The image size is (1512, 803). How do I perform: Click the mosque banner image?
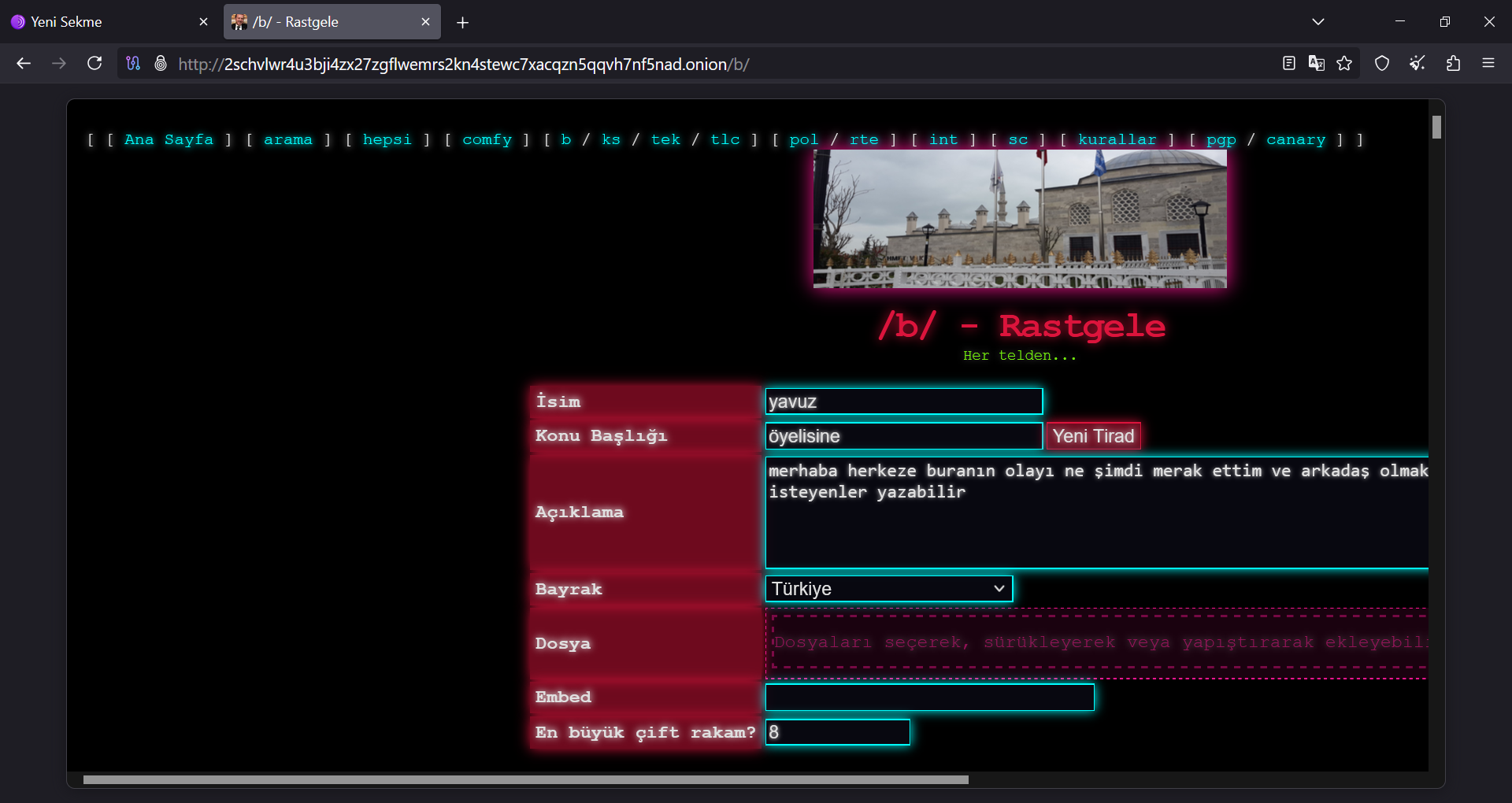(1020, 219)
